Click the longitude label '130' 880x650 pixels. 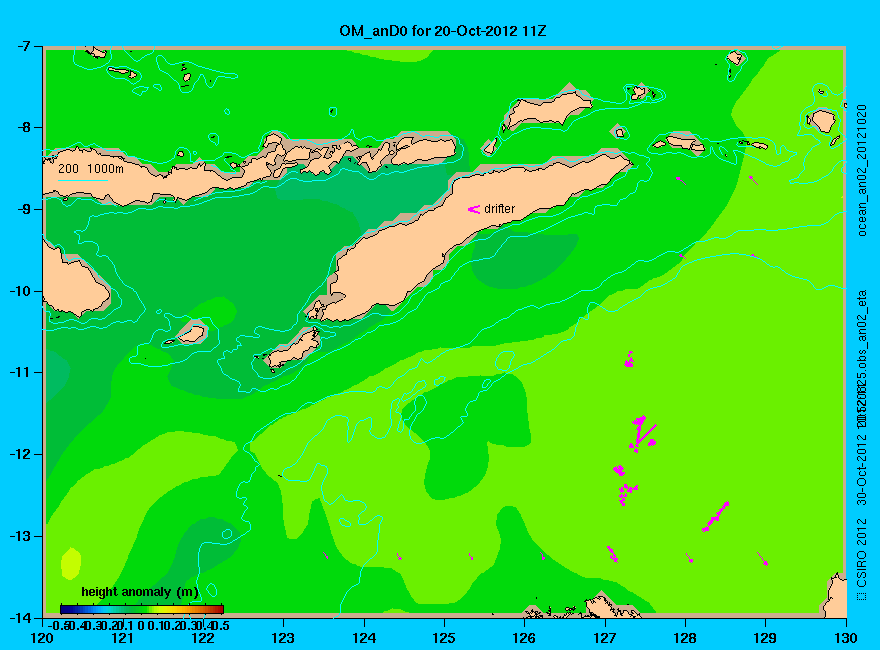point(846,638)
